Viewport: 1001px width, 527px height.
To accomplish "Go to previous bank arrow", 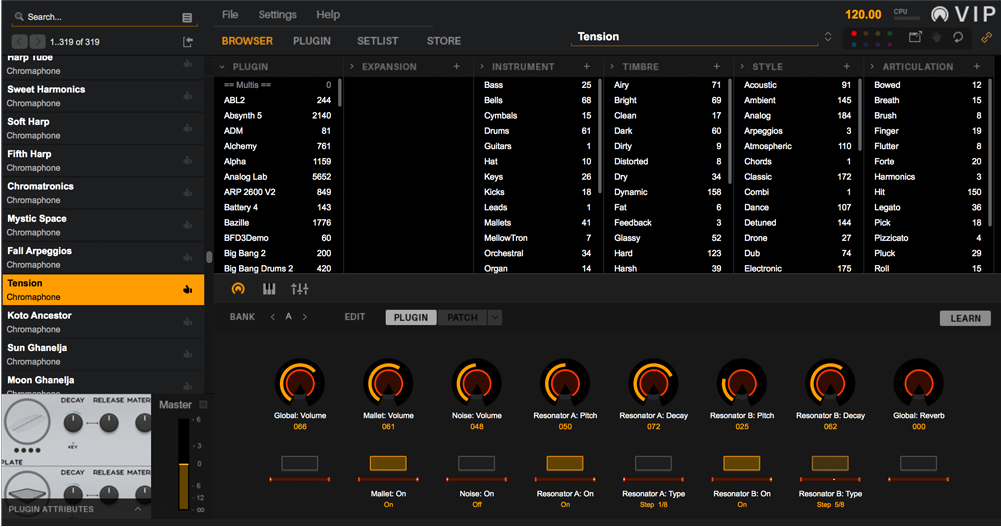I will [273, 317].
